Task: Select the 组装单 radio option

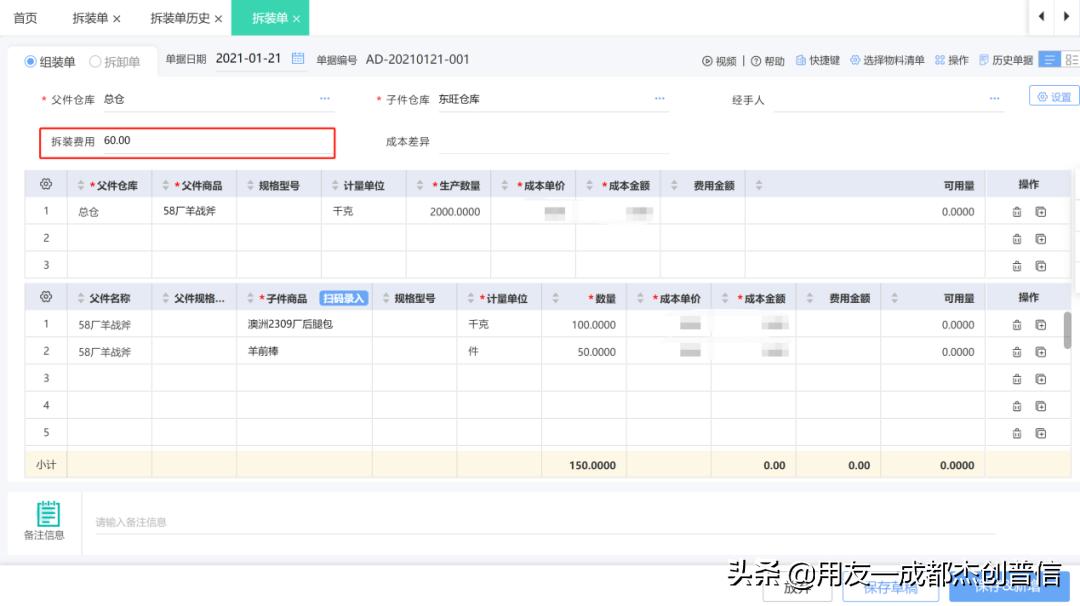Action: point(31,60)
